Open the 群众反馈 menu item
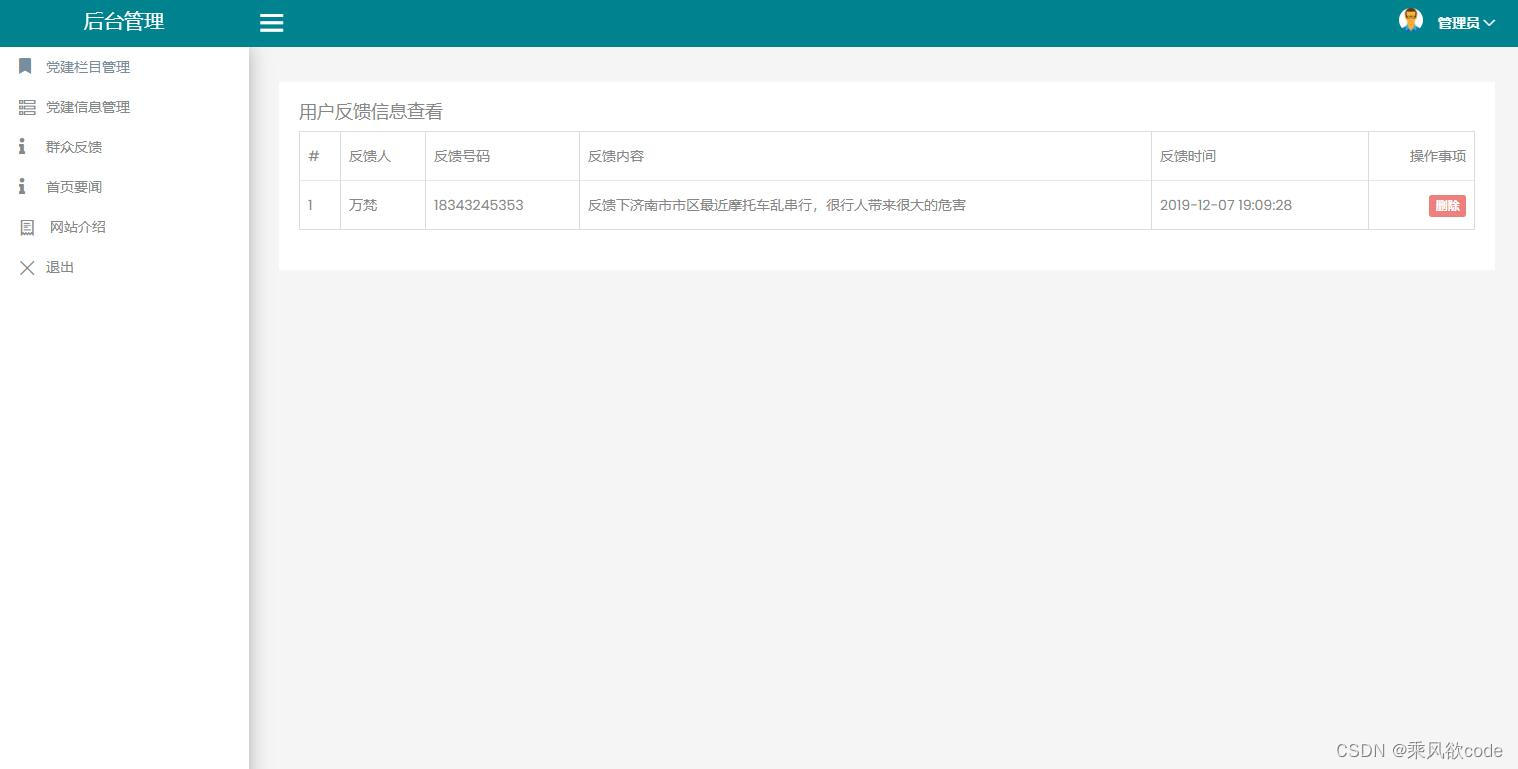The width and height of the screenshot is (1518, 769). tap(74, 146)
